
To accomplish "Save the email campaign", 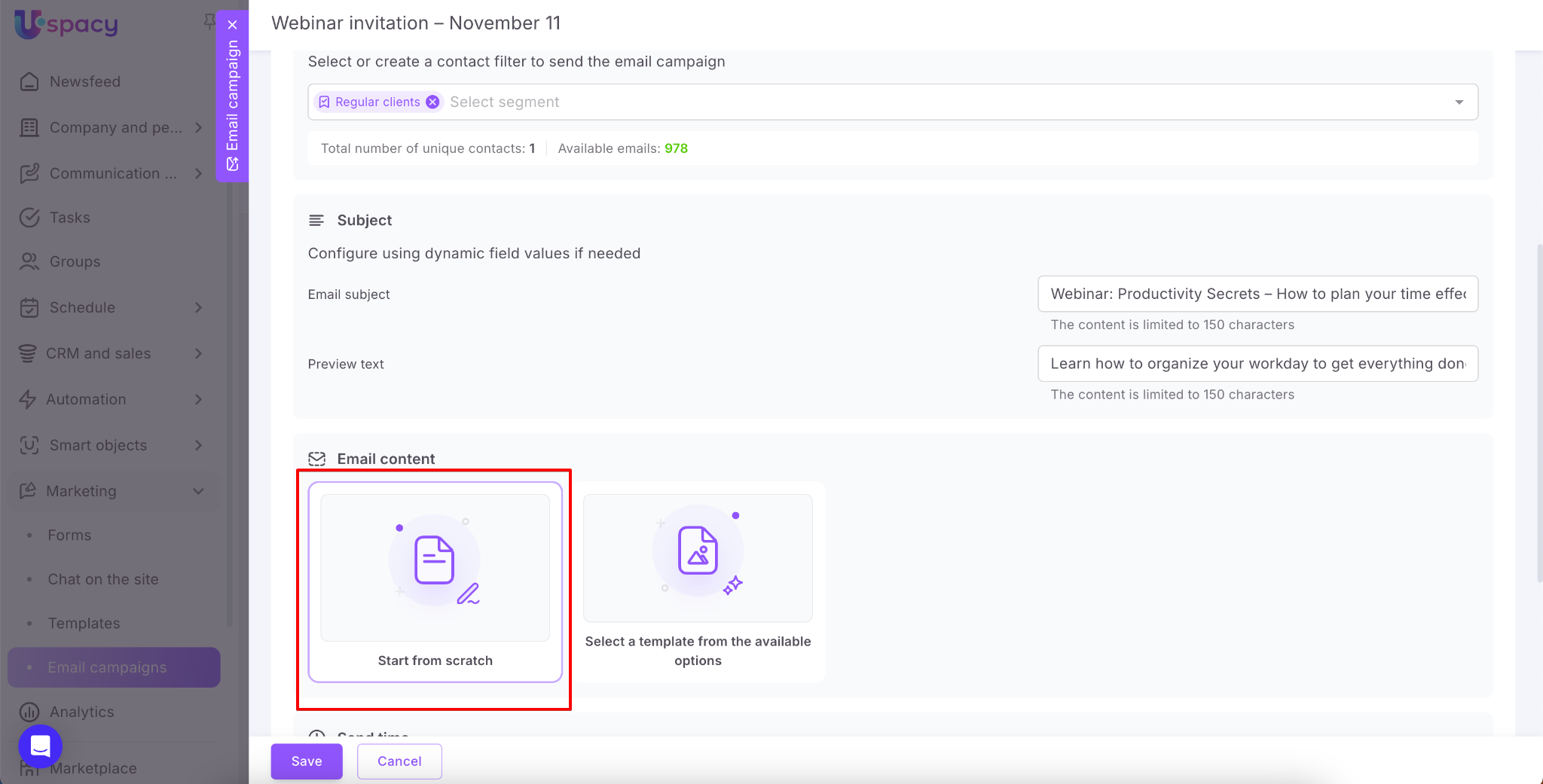I will pos(306,761).
